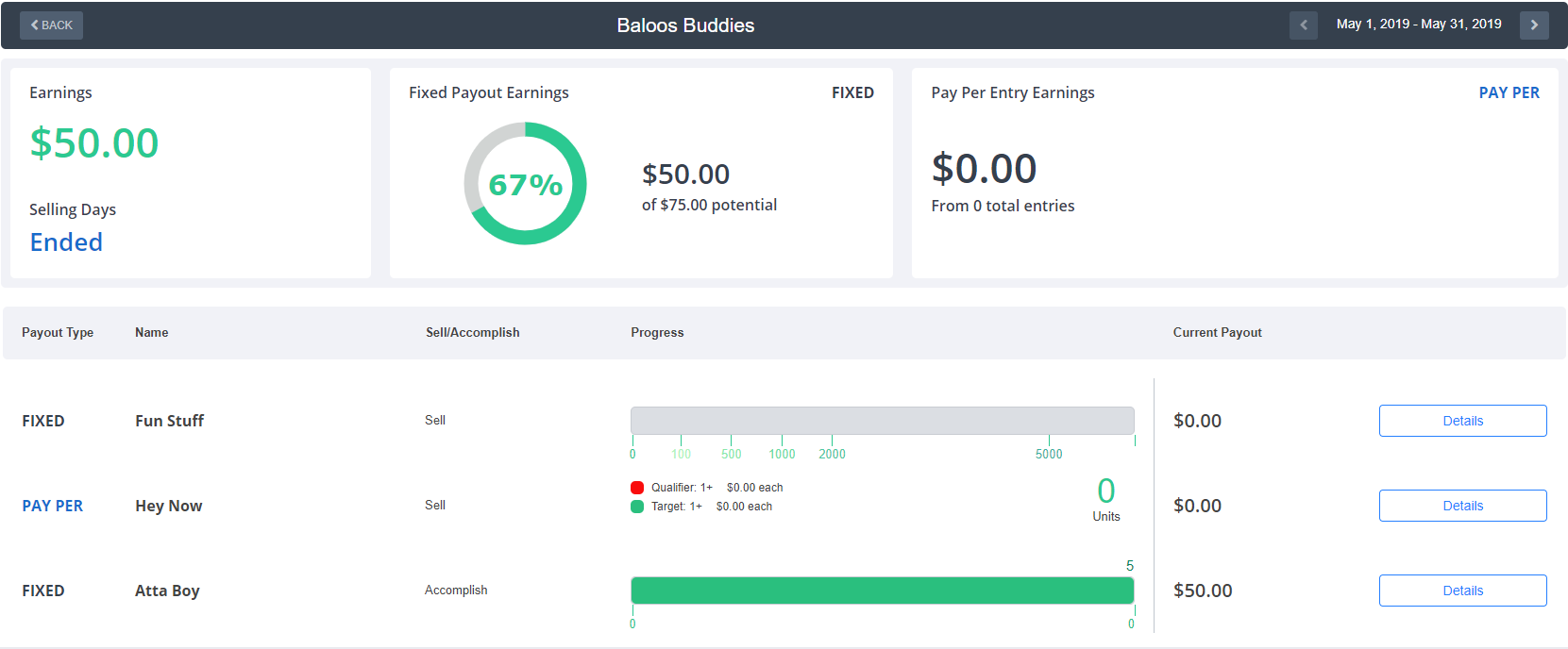Click the 5000 tick on Fun Stuff scale
The image size is (1568, 649).
(x=1049, y=454)
